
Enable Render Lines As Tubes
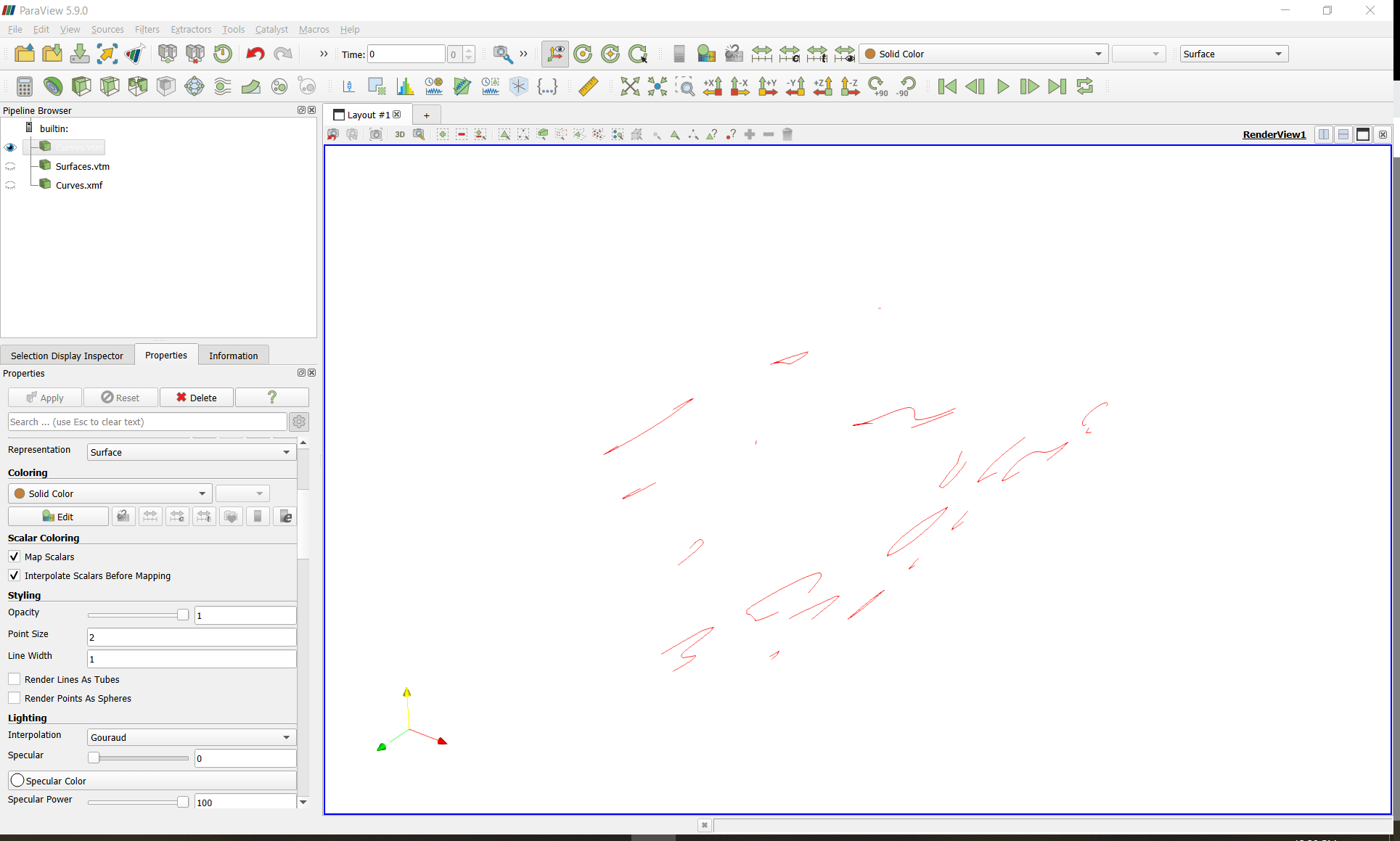[14, 679]
